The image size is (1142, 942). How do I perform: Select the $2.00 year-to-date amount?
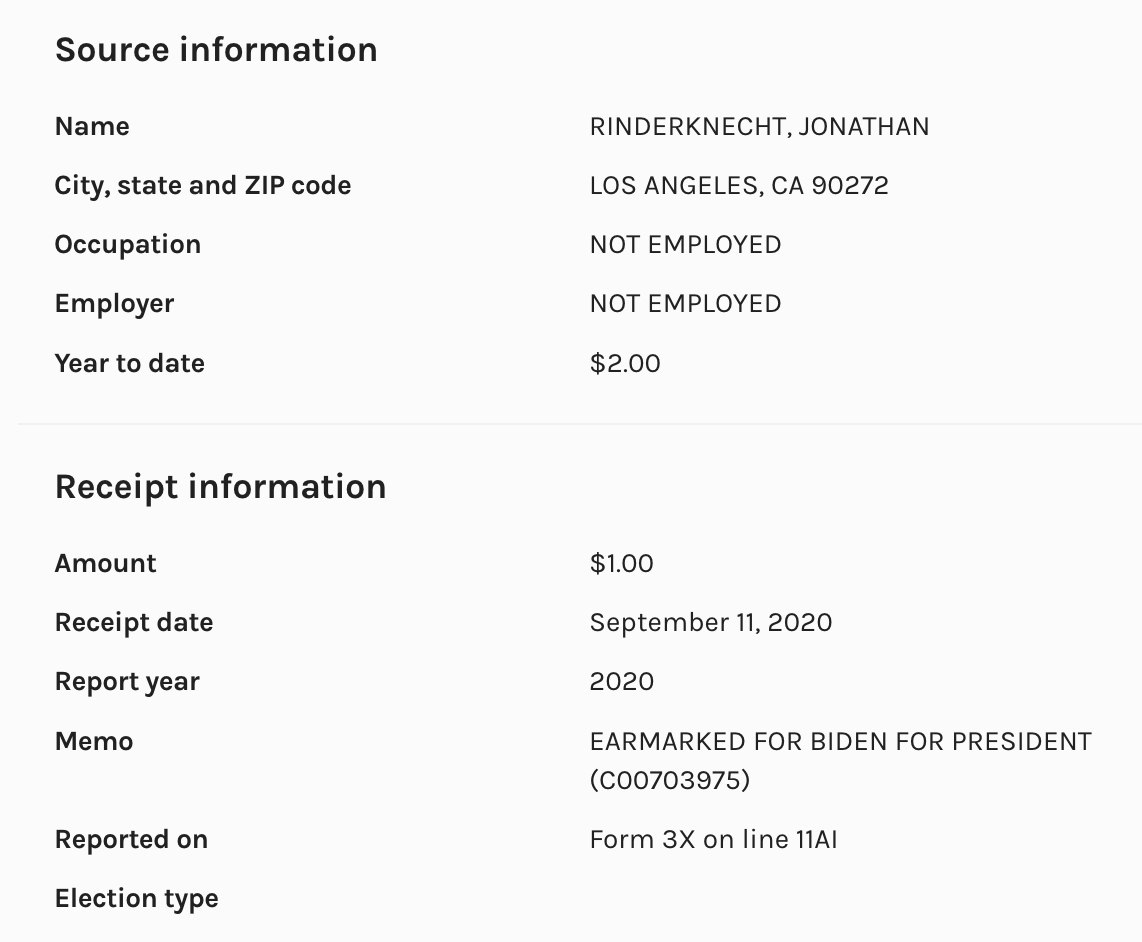coord(625,363)
